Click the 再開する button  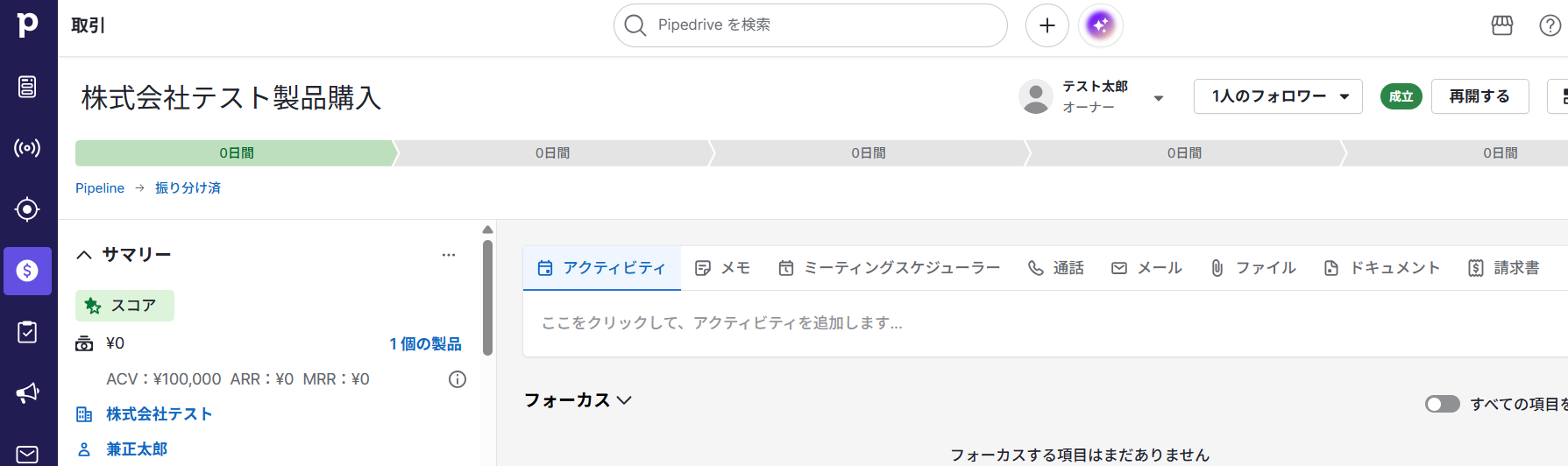coord(1479,96)
